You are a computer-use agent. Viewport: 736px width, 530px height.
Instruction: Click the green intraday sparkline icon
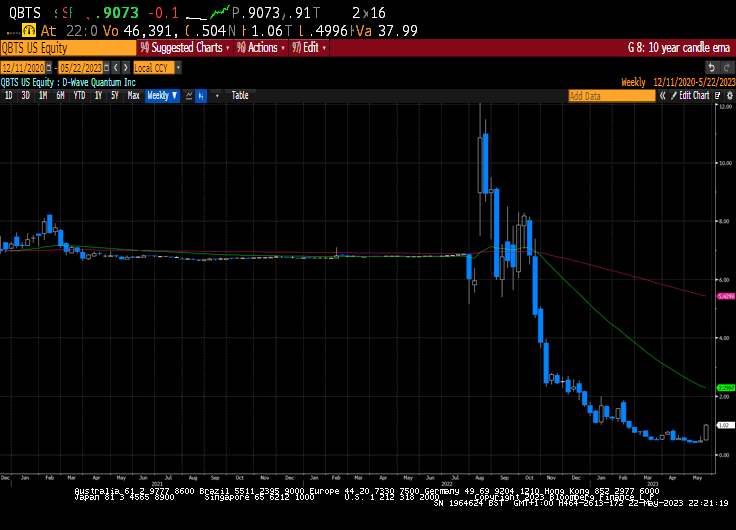click(219, 13)
